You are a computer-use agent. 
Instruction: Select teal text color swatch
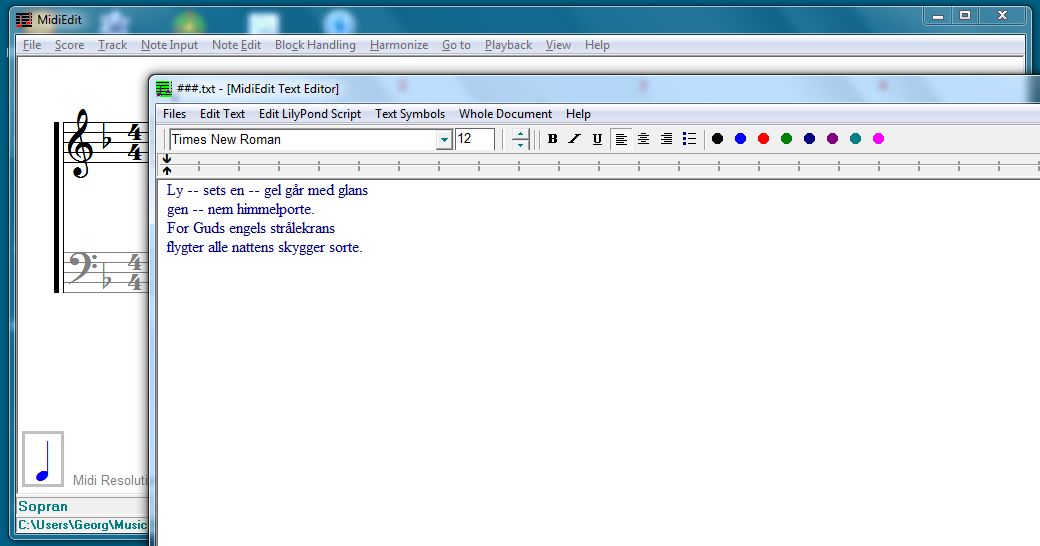856,139
